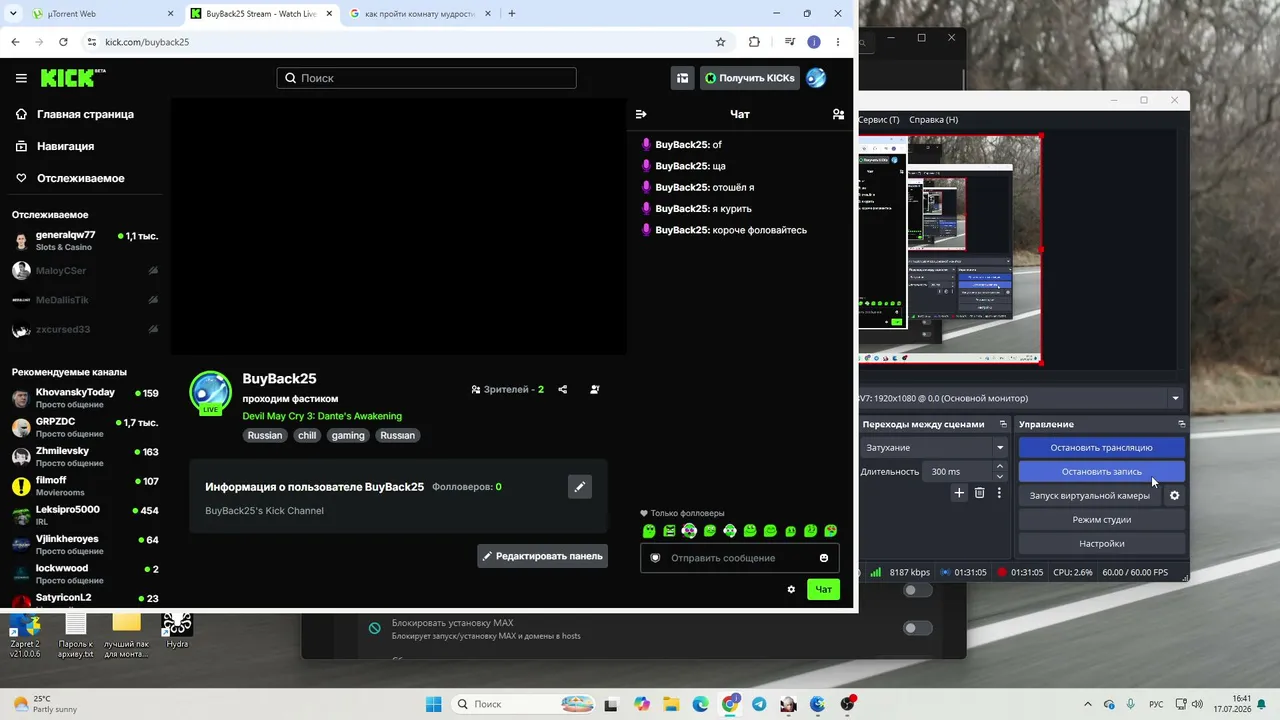Click the OBS preview thumbnail
This screenshot has height=720, width=1280.
click(950, 250)
